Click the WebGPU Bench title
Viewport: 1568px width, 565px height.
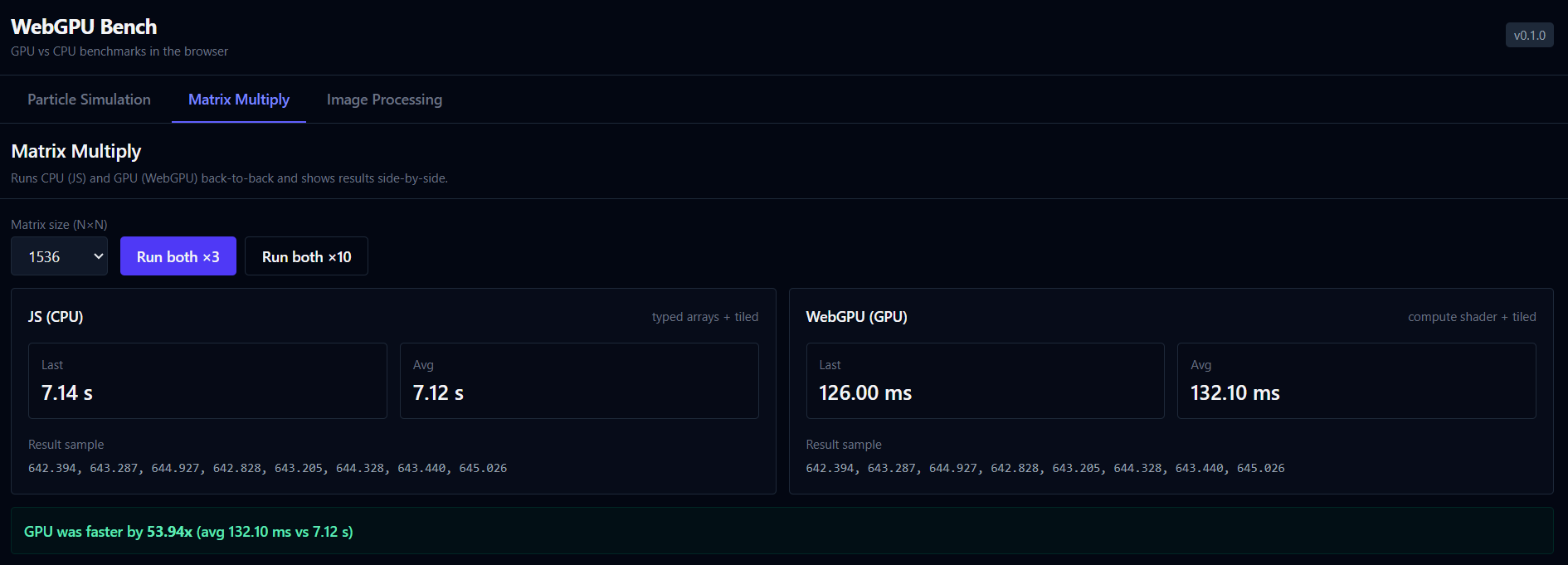[84, 27]
